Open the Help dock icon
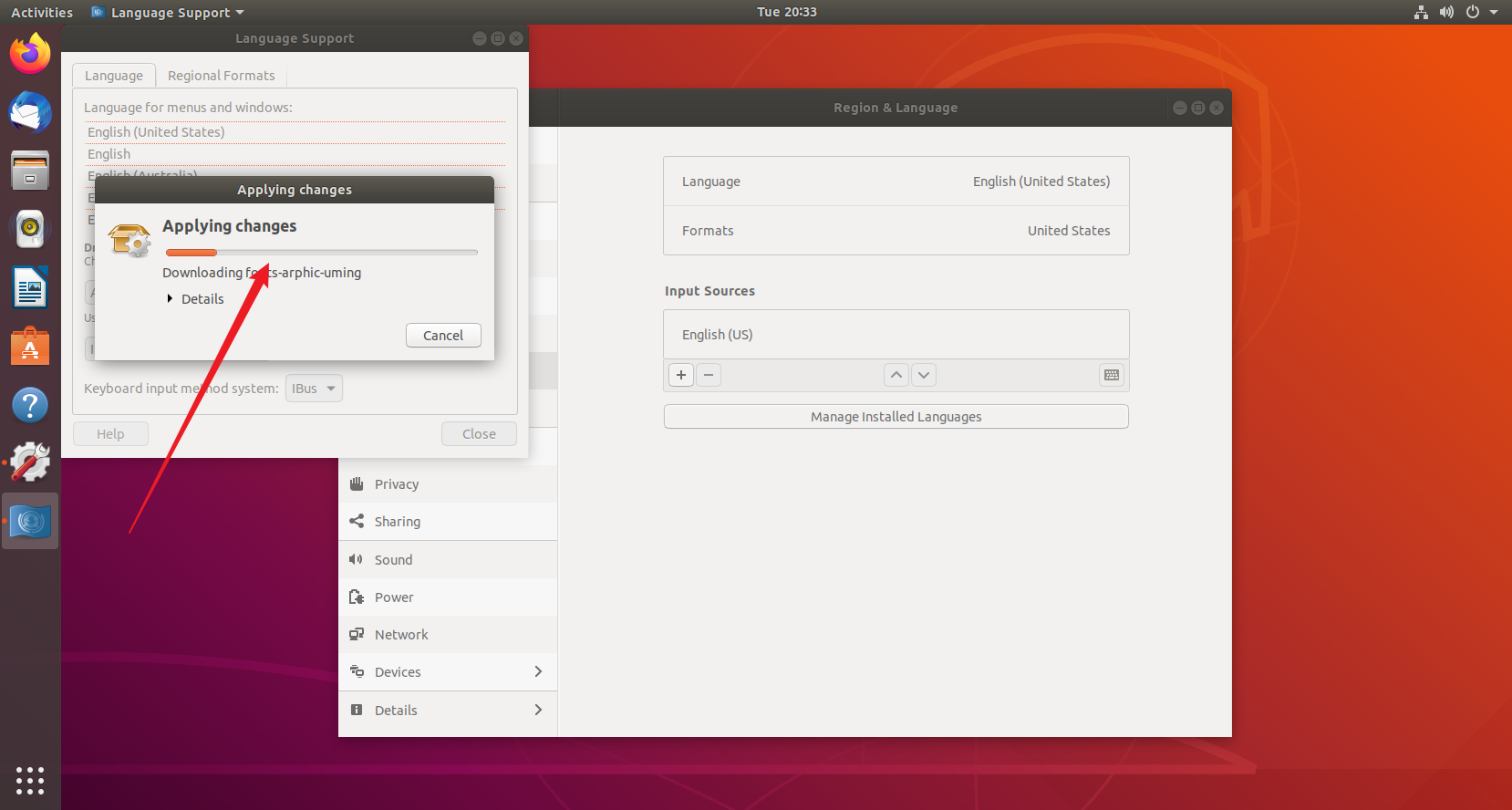Screen dimensions: 1512x810 click(30, 405)
